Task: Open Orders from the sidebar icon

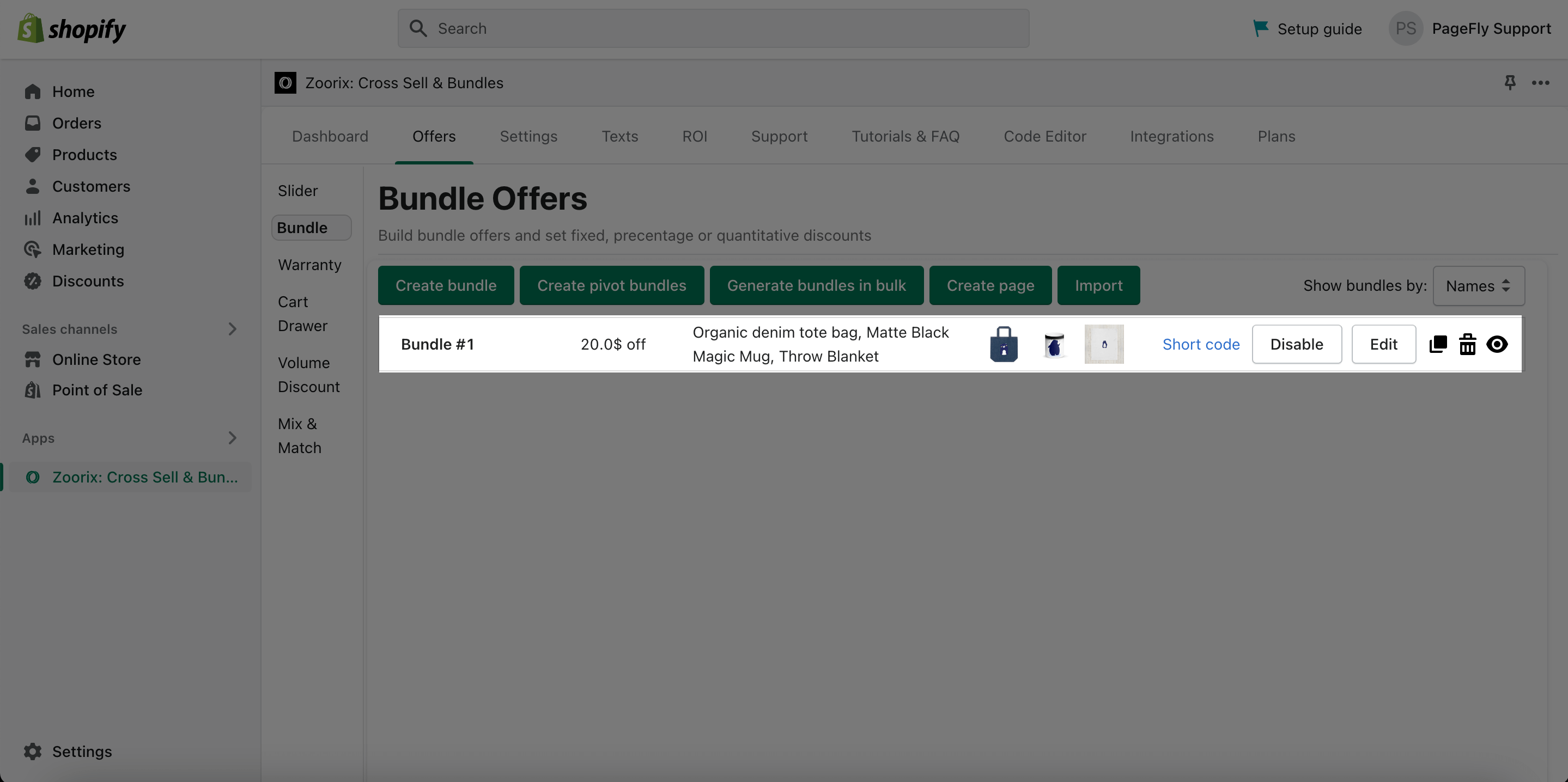Action: point(33,123)
